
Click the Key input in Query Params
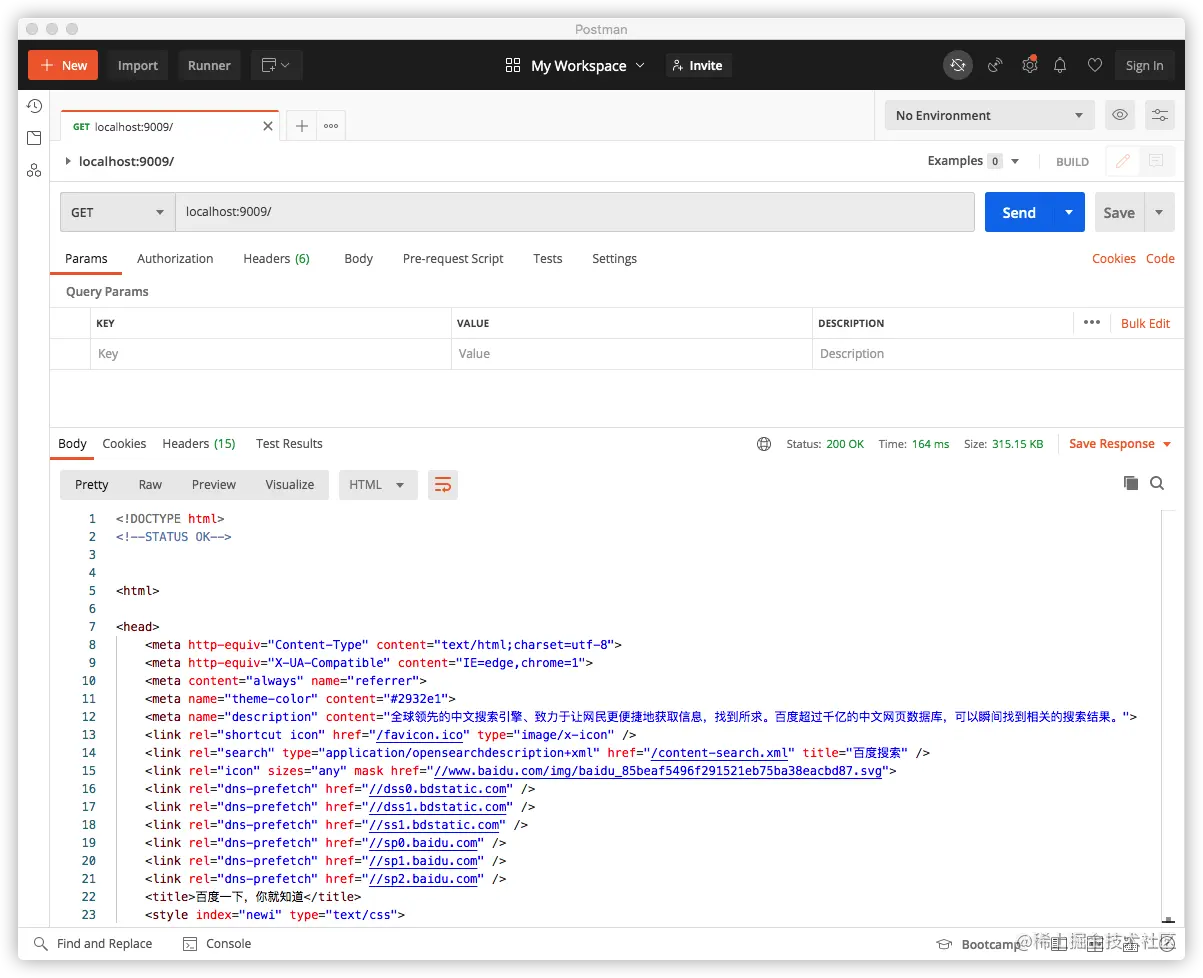click(x=270, y=354)
